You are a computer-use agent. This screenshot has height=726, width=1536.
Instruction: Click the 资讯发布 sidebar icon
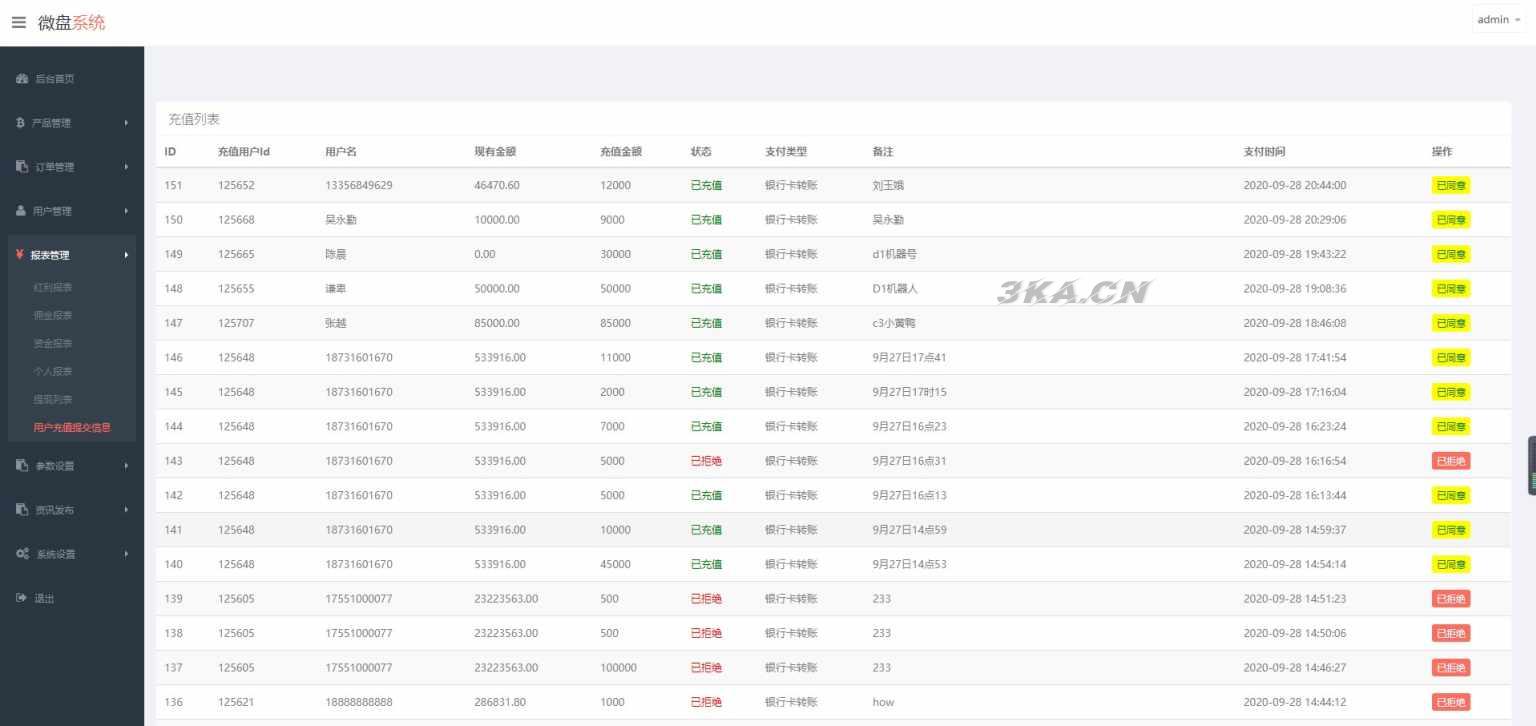tap(22, 510)
